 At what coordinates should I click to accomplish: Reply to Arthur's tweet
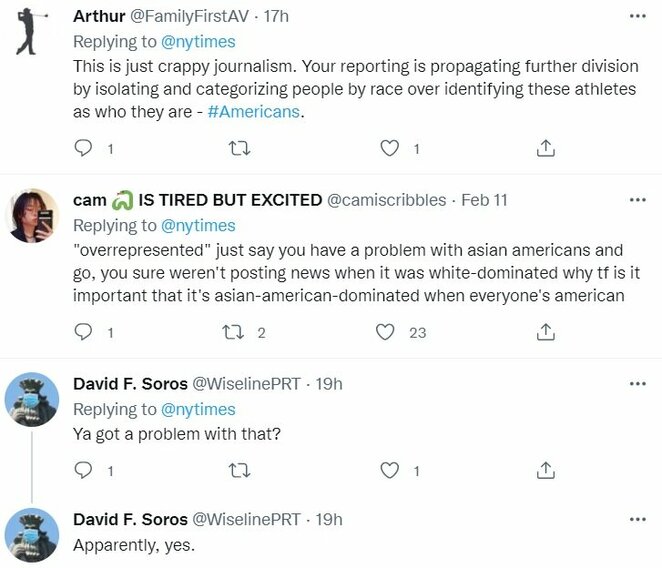83,149
